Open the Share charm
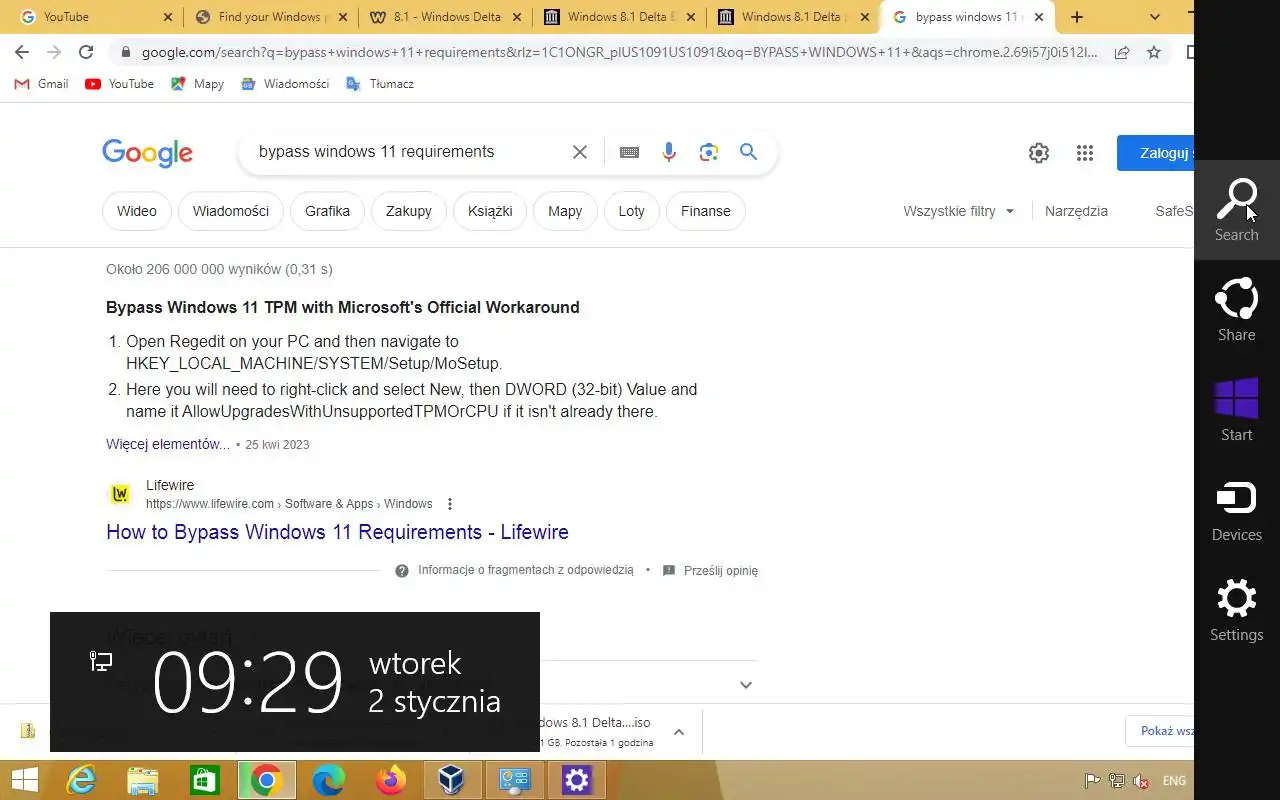 (1236, 310)
